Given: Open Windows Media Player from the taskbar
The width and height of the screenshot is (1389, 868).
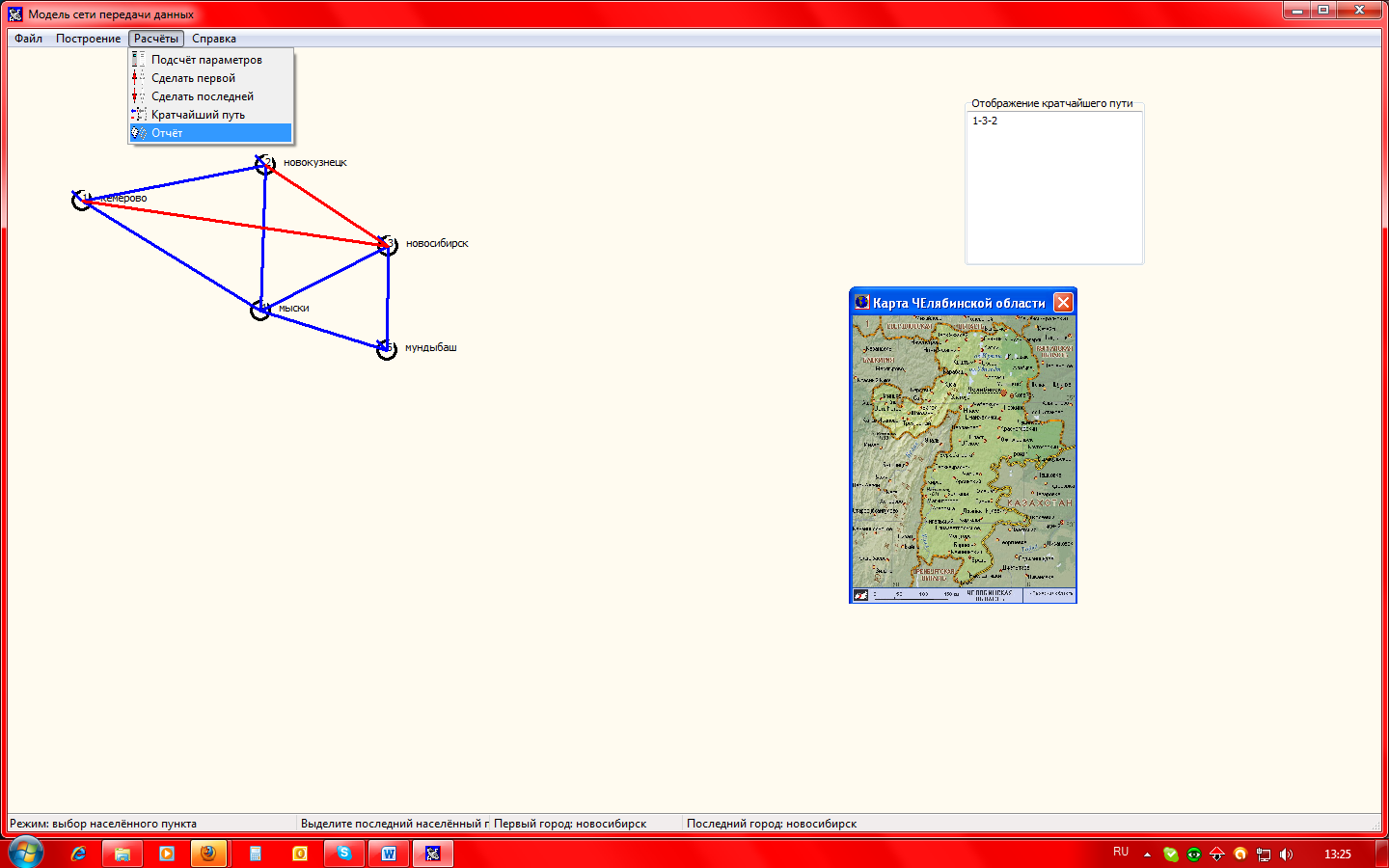Looking at the screenshot, I should coord(167,854).
